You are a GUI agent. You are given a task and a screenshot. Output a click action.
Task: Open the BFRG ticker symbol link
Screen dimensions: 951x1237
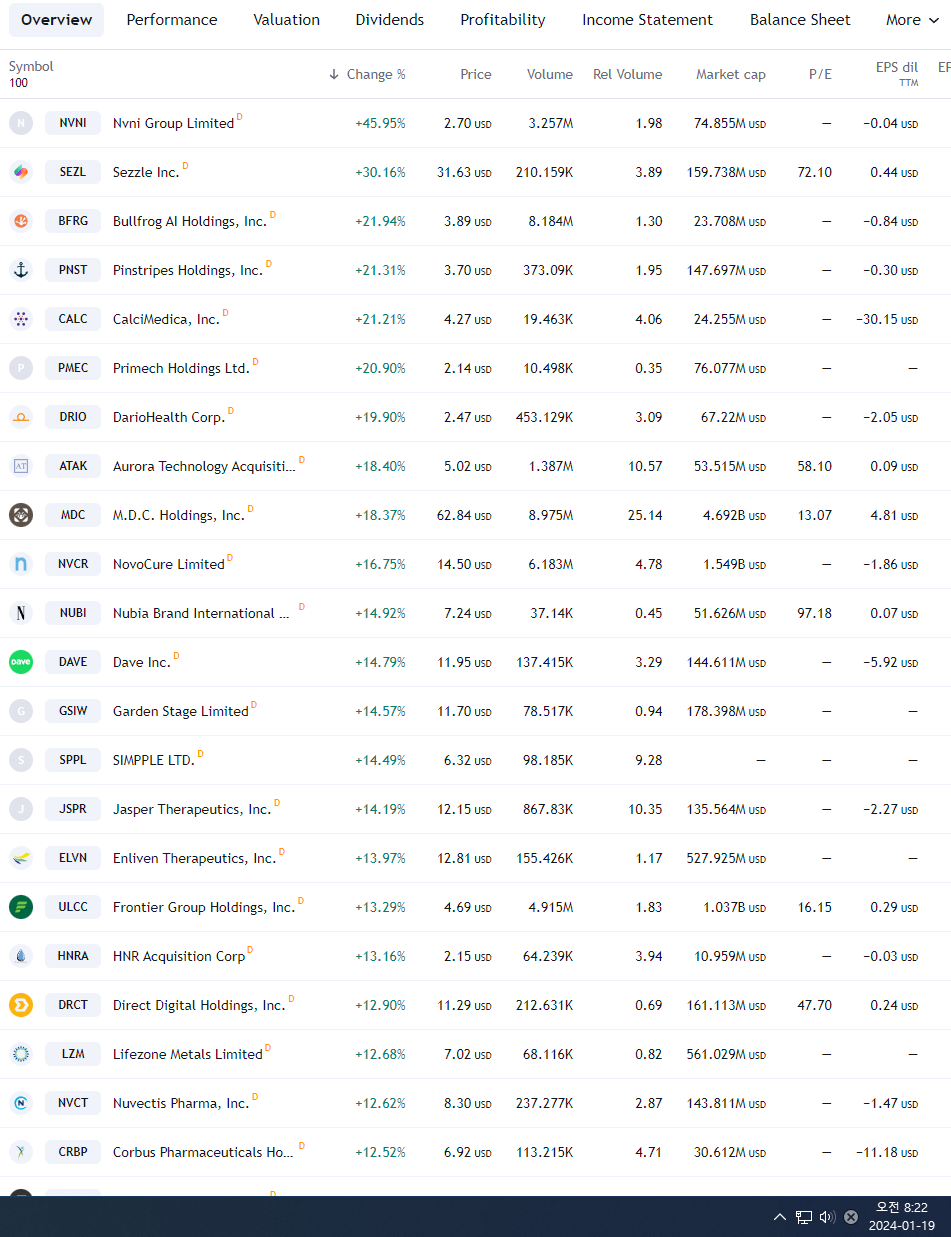pyautogui.click(x=73, y=221)
